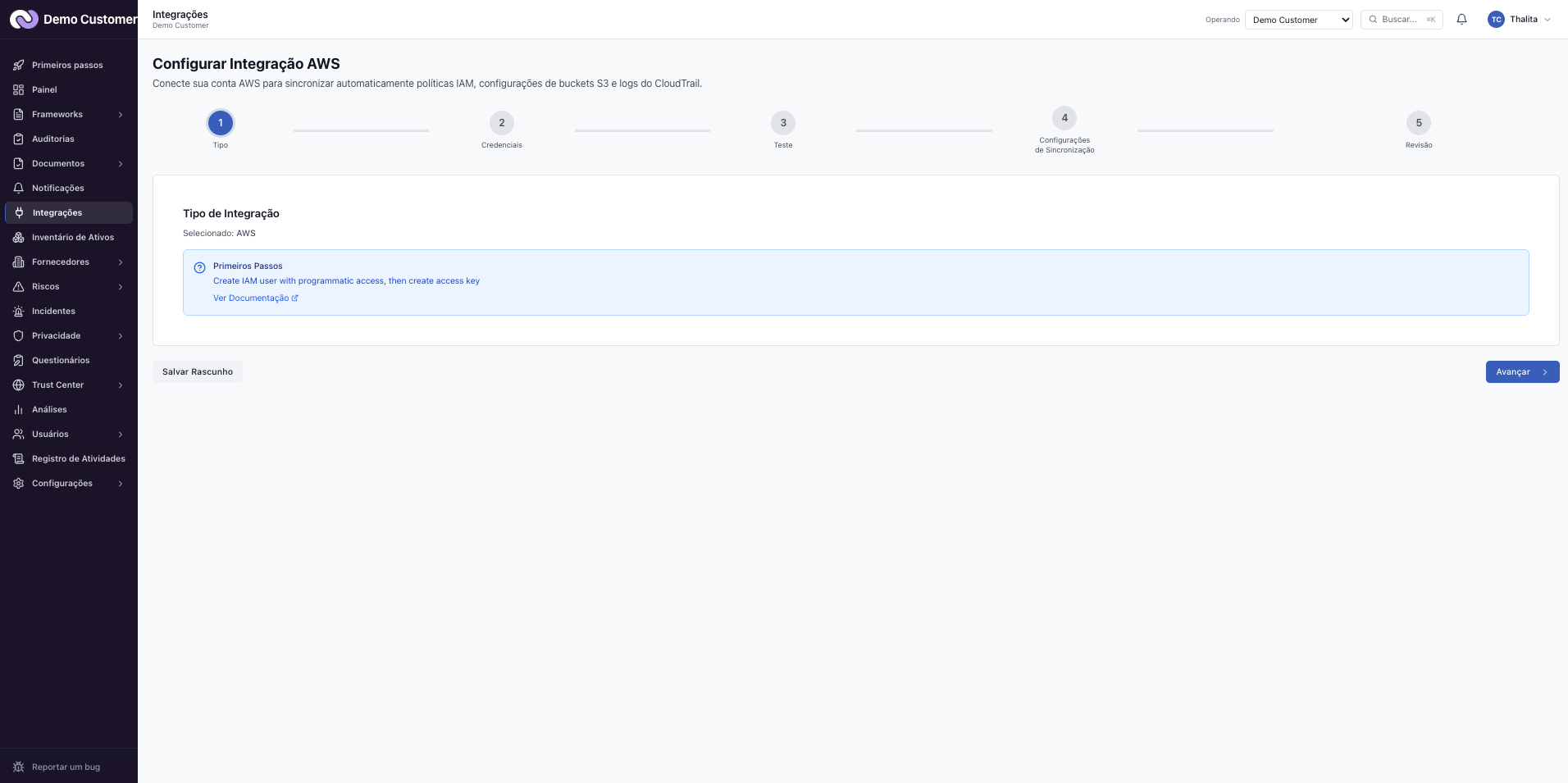
Task: Click the Primeiros passos rocket icon
Action: (x=18, y=65)
